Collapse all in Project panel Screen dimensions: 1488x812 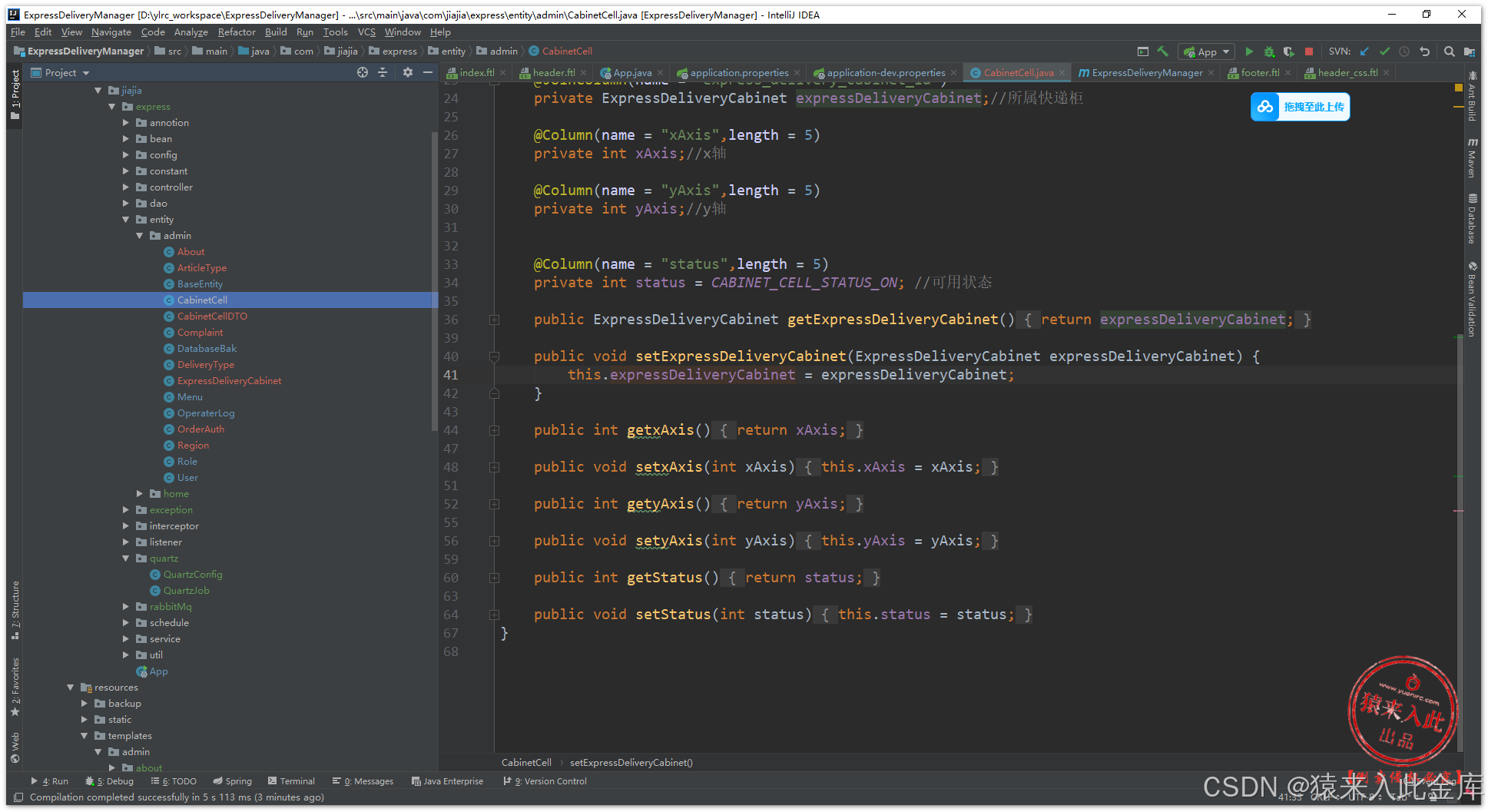click(383, 72)
